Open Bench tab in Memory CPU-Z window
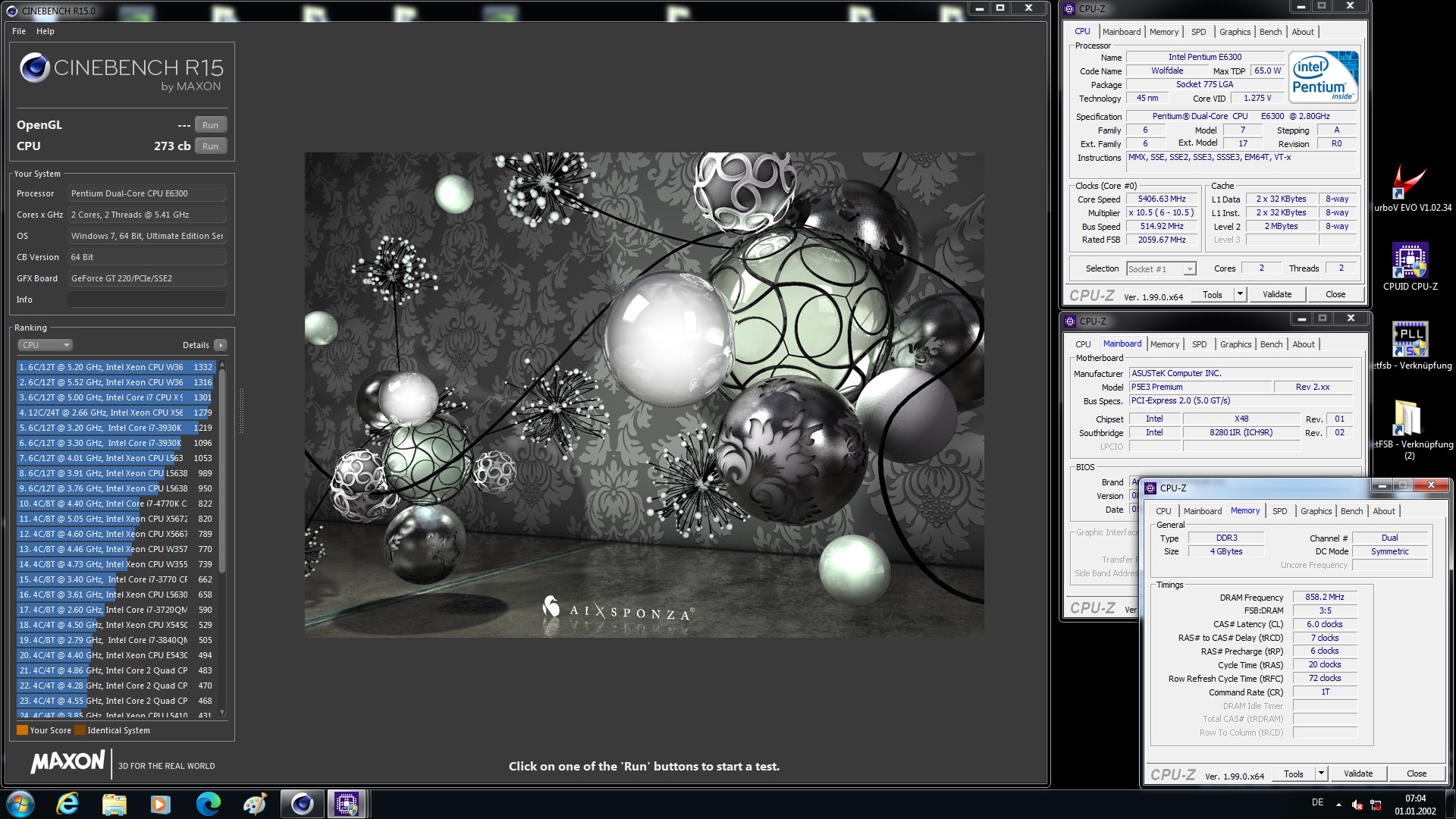 tap(1351, 511)
